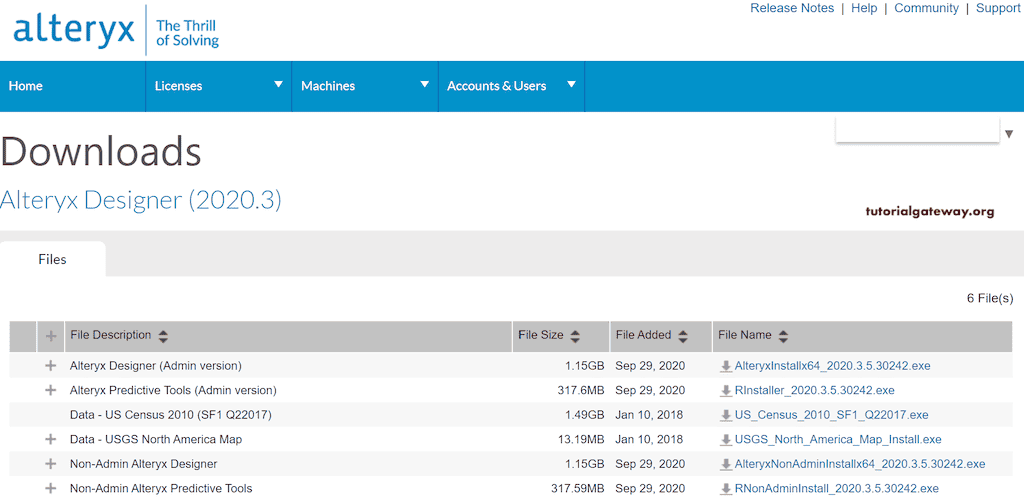Click download icon for AlteryxNonAdminInstallx64 exe
The width and height of the screenshot is (1024, 501).
(726, 464)
